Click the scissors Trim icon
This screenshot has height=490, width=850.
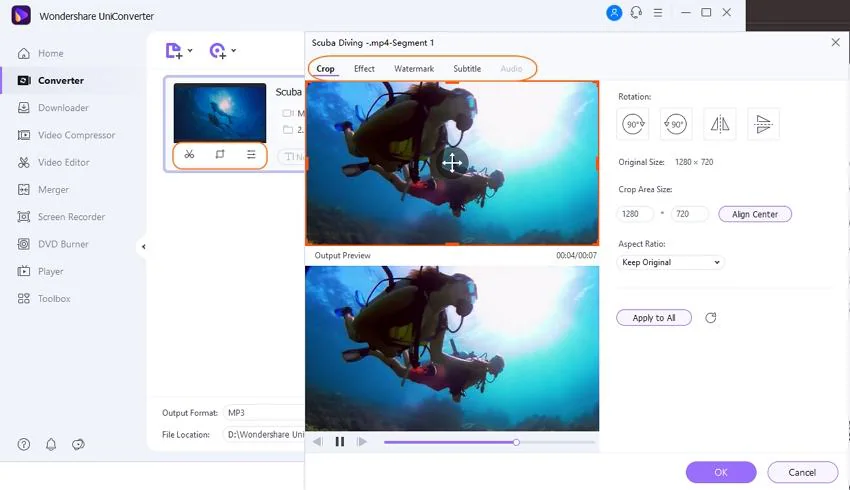(x=189, y=154)
